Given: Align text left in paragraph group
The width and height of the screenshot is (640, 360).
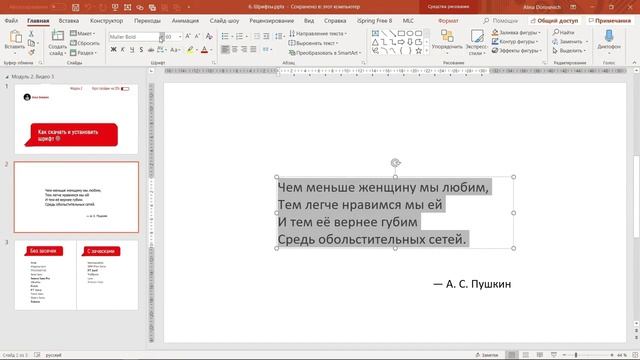Looking at the screenshot, I should pyautogui.click(x=225, y=49).
